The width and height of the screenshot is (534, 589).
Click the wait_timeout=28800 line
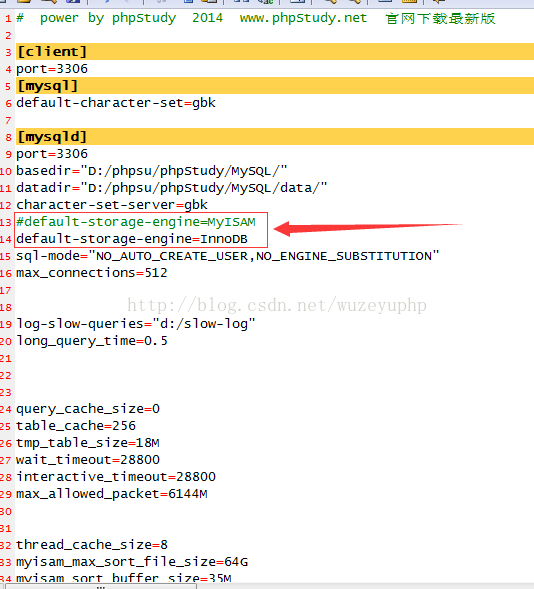88,460
